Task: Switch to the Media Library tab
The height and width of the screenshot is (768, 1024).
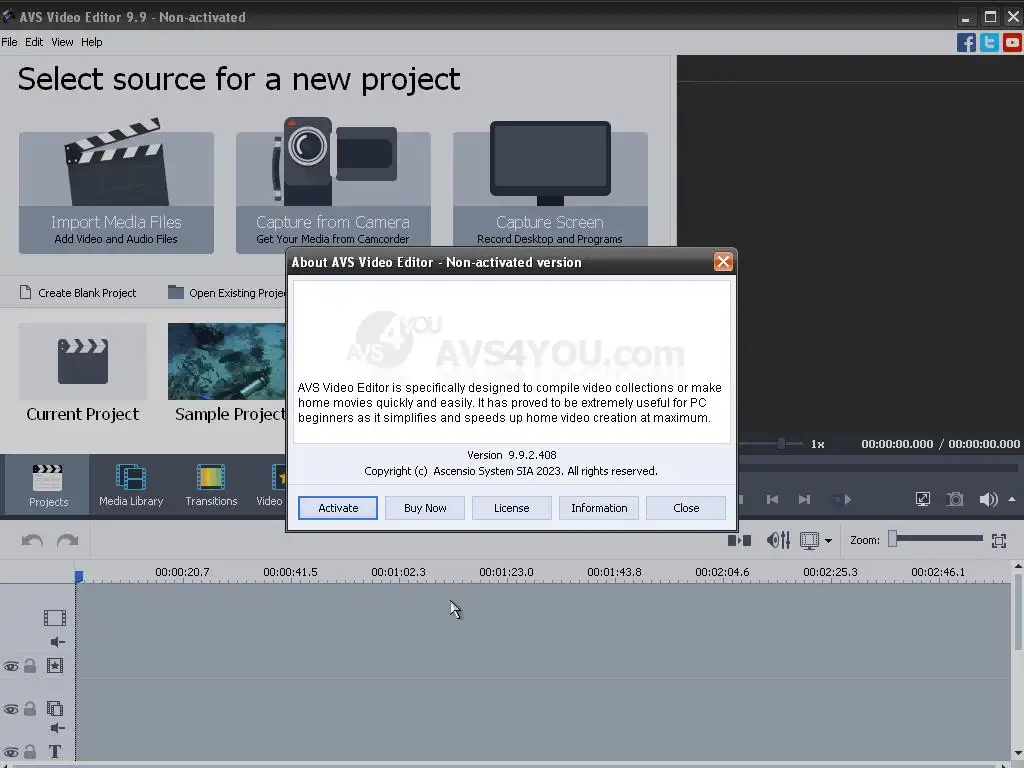Action: point(131,485)
